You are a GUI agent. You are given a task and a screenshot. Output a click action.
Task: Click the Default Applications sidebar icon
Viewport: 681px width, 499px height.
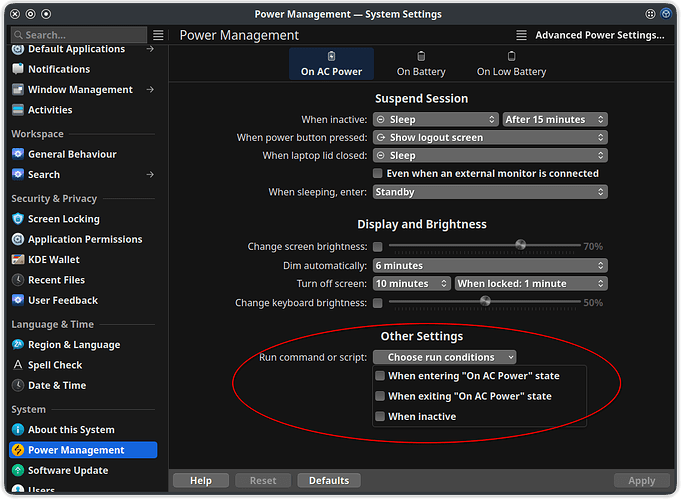[18, 49]
